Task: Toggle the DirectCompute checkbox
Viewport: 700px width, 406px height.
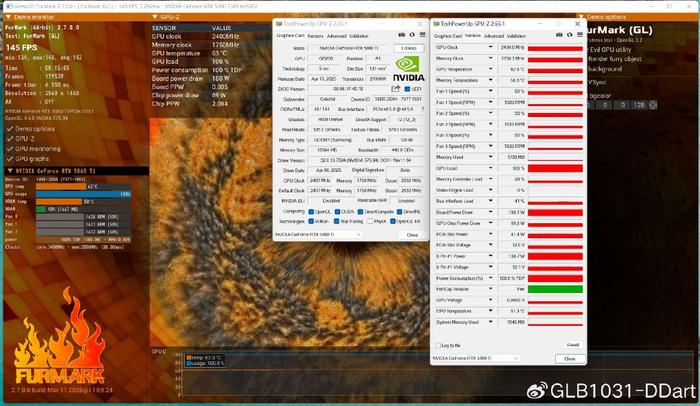Action: 360,212
